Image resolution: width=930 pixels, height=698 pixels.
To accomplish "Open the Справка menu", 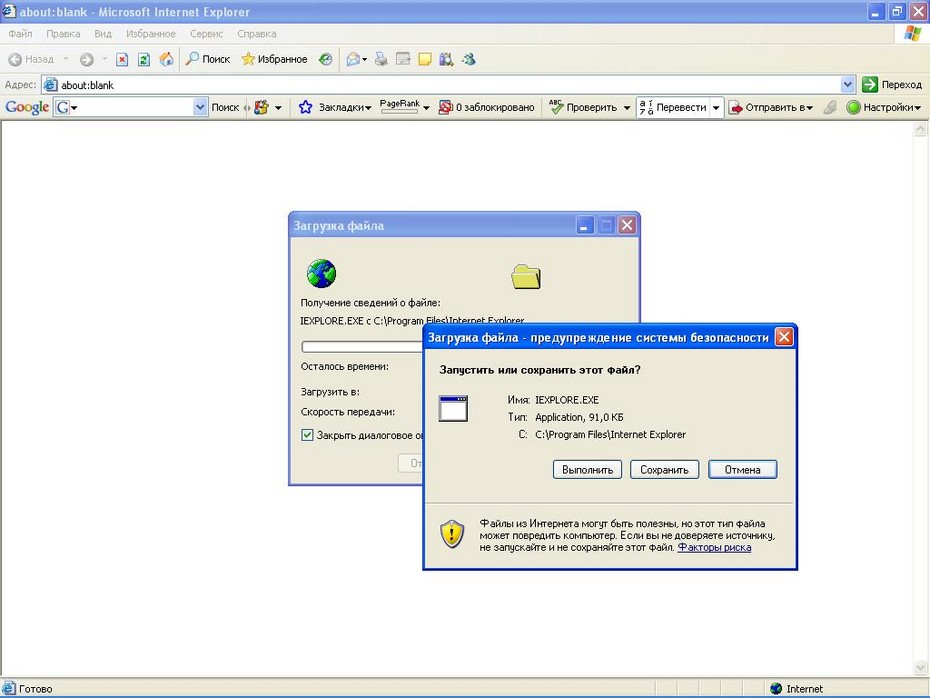I will pos(256,34).
